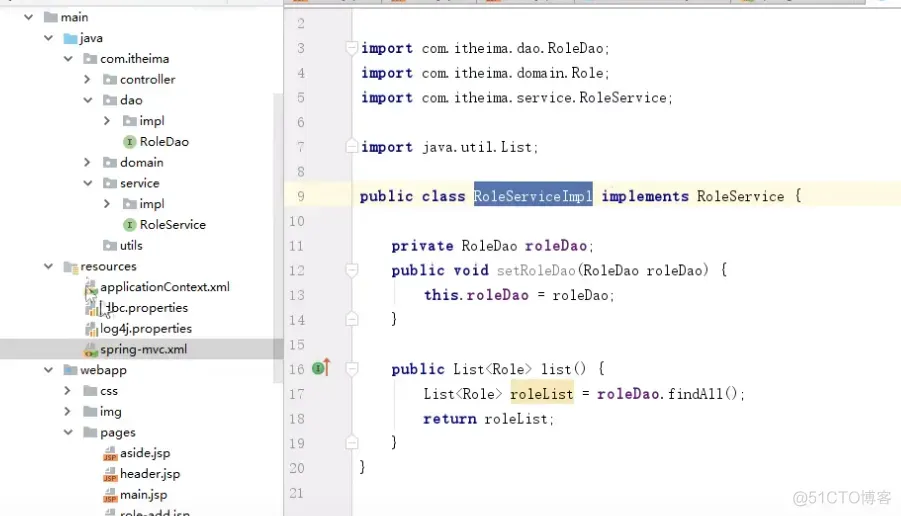Click the fold end marker on line 19

coord(352,442)
